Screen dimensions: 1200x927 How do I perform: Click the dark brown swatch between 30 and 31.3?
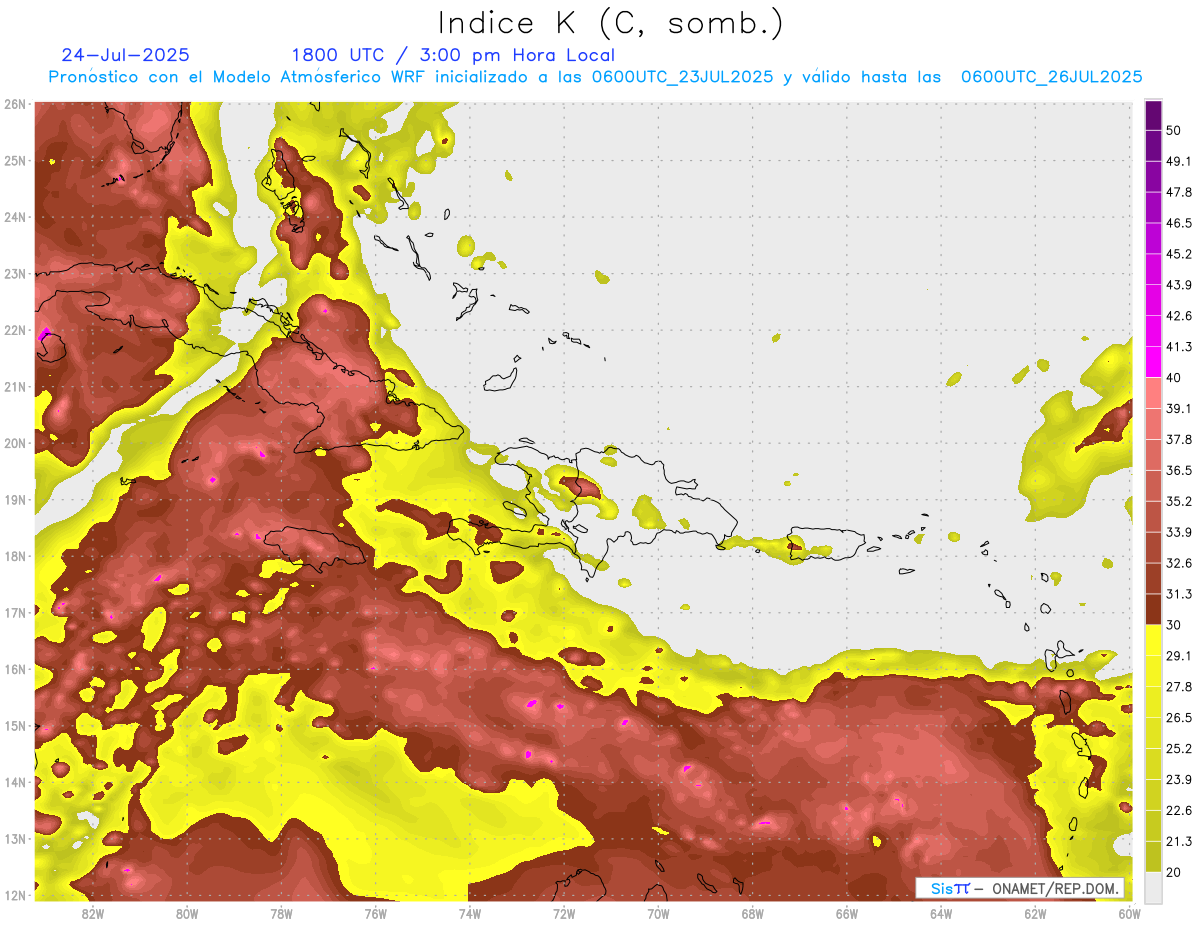point(1153,609)
